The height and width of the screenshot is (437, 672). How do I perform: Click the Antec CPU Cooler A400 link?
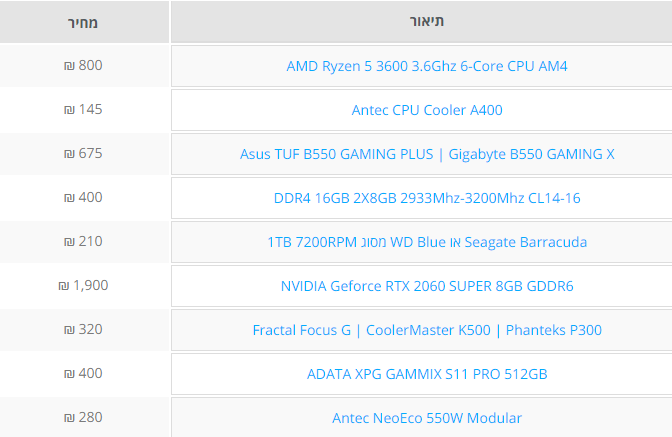click(427, 110)
